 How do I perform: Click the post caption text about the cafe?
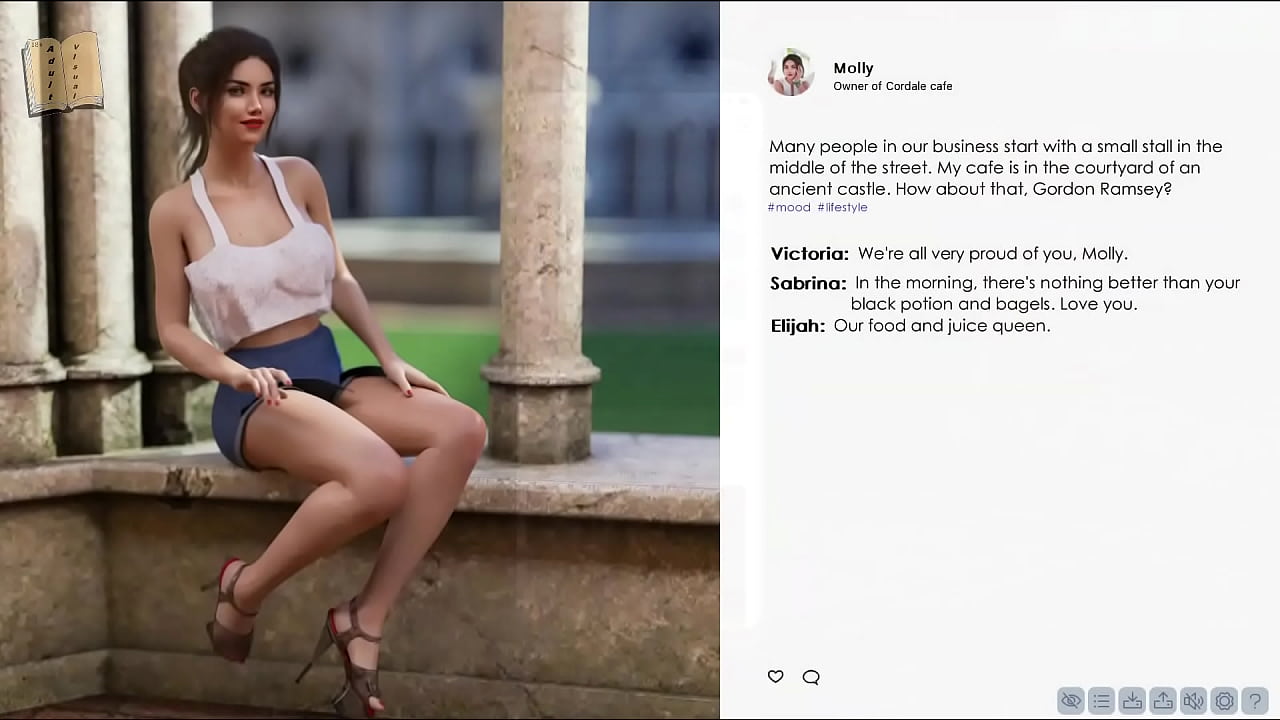tap(996, 167)
